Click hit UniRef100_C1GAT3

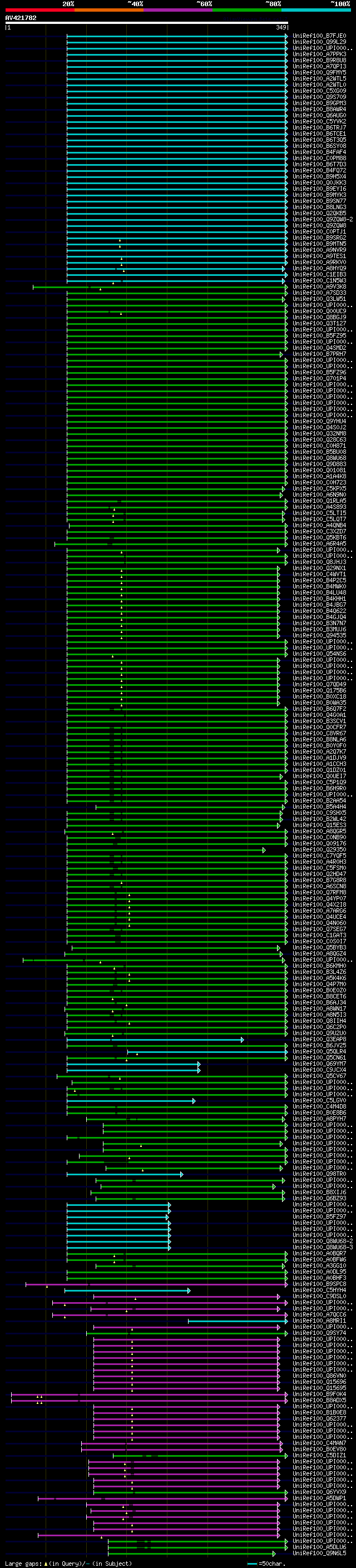tap(319, 935)
